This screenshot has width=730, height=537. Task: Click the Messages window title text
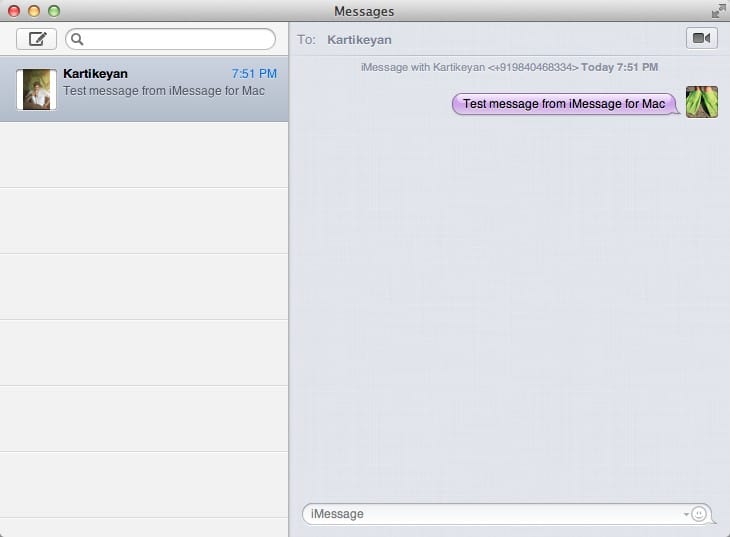(x=364, y=11)
